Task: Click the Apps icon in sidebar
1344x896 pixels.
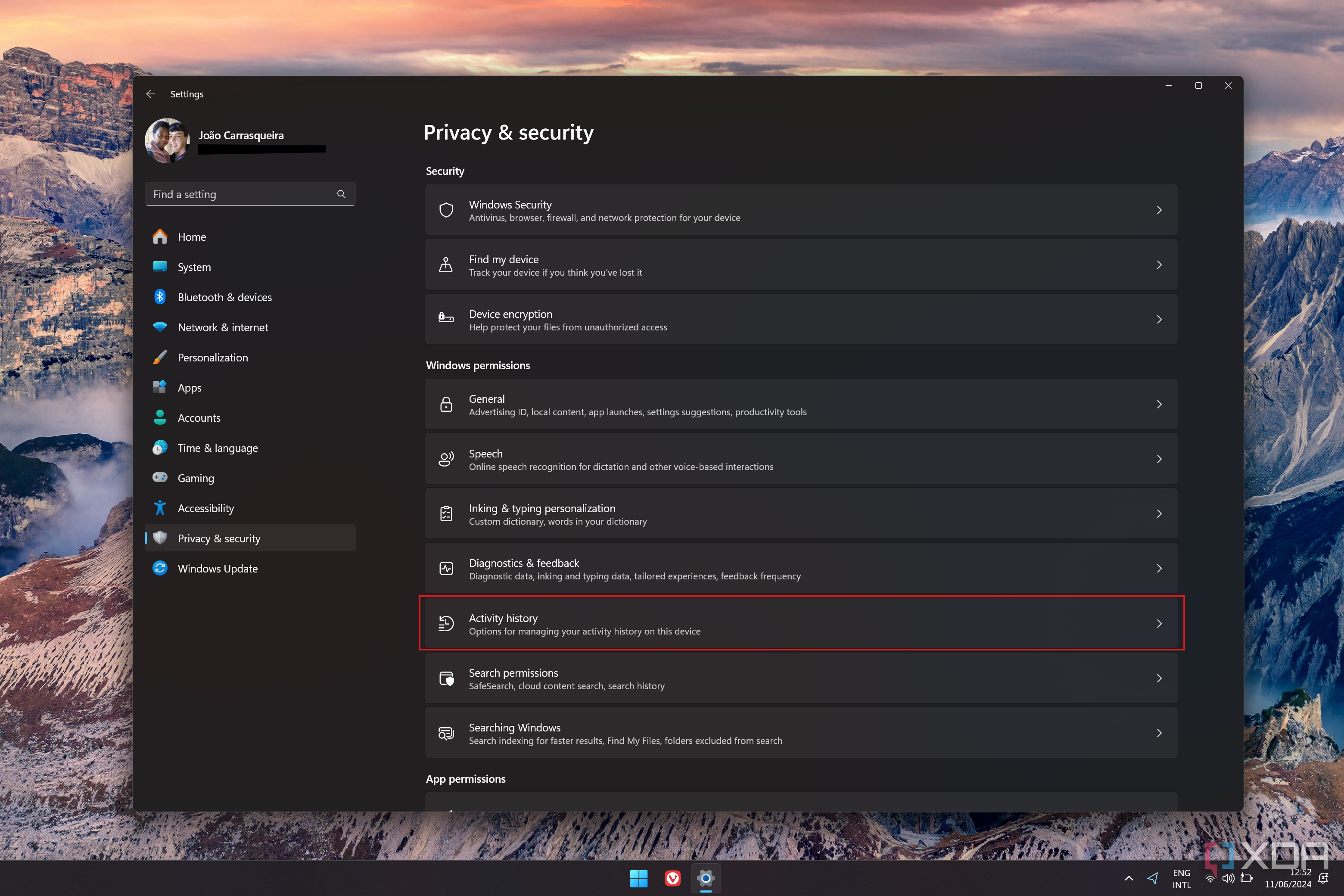Action: click(160, 387)
